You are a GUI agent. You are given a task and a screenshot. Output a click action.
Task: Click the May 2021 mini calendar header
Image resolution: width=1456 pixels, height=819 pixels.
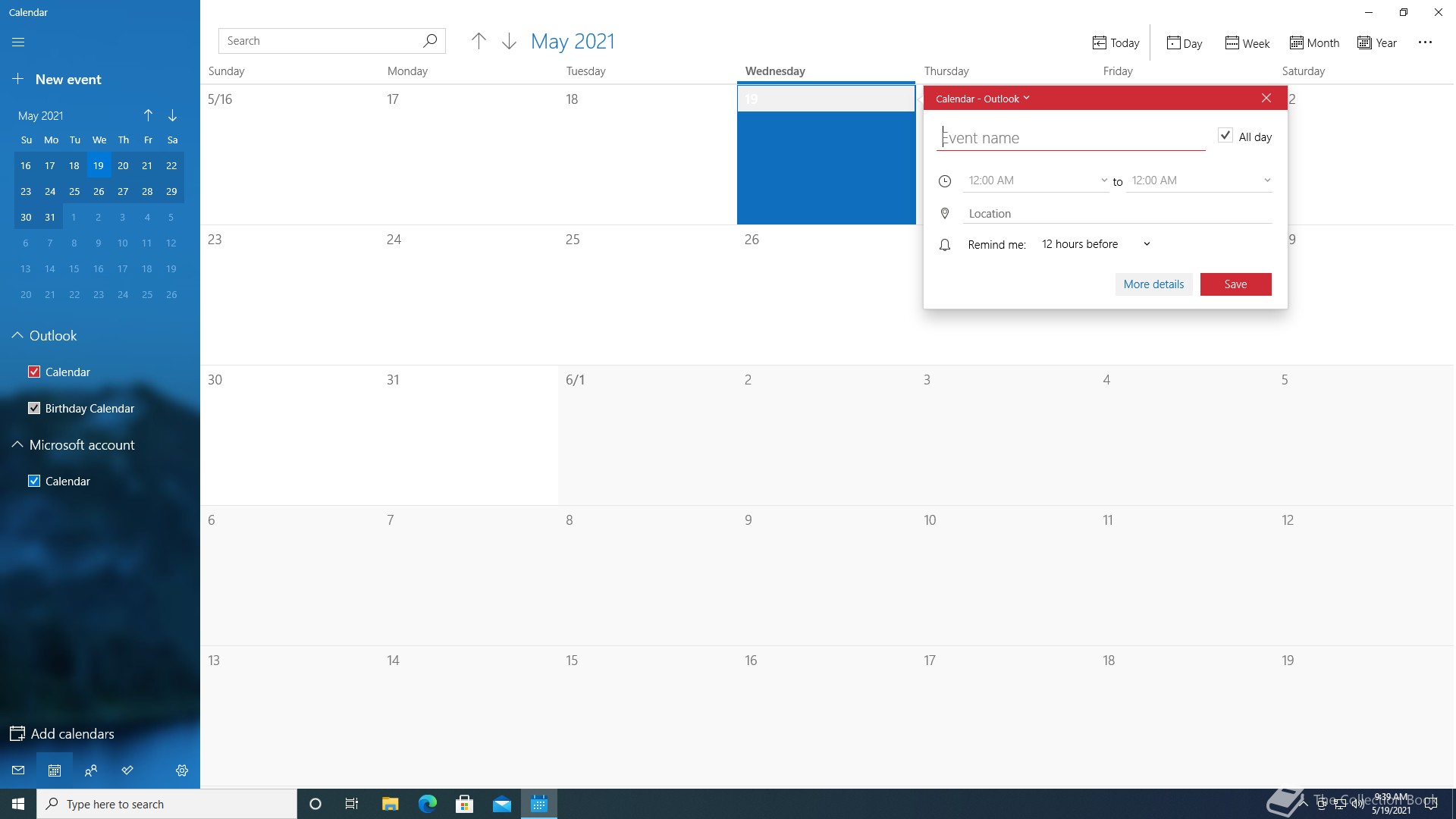[41, 115]
